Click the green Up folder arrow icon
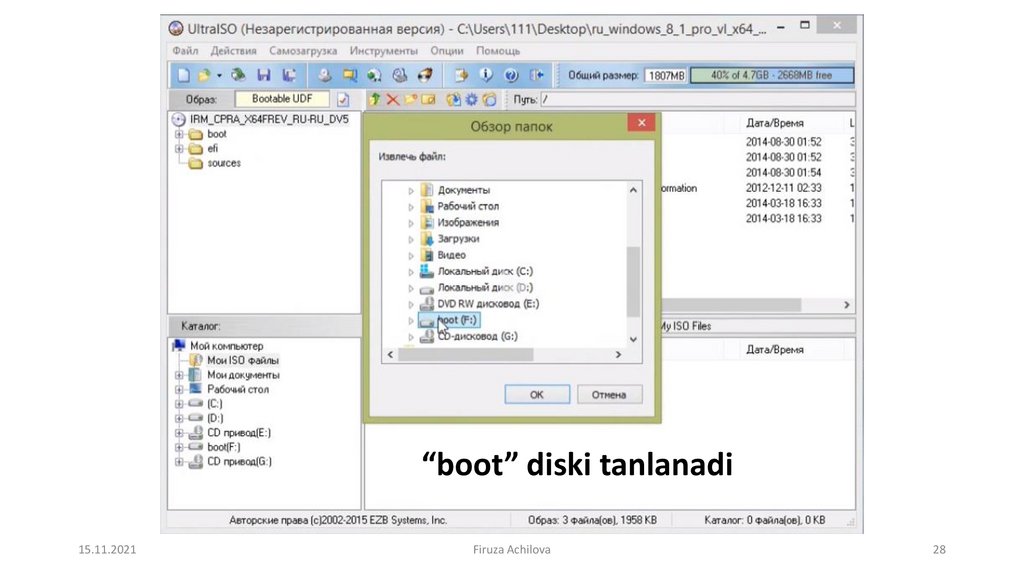The height and width of the screenshot is (576, 1024). point(375,100)
